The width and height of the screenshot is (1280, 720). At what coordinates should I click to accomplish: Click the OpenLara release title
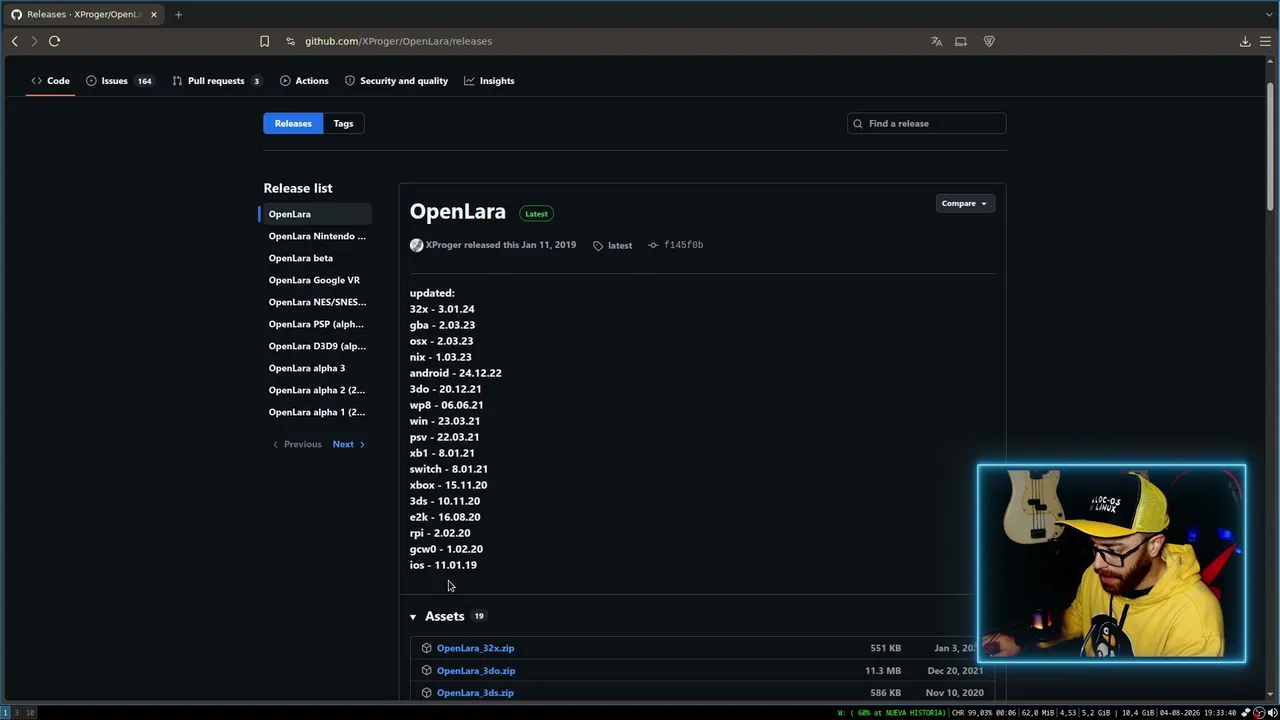pyautogui.click(x=457, y=212)
